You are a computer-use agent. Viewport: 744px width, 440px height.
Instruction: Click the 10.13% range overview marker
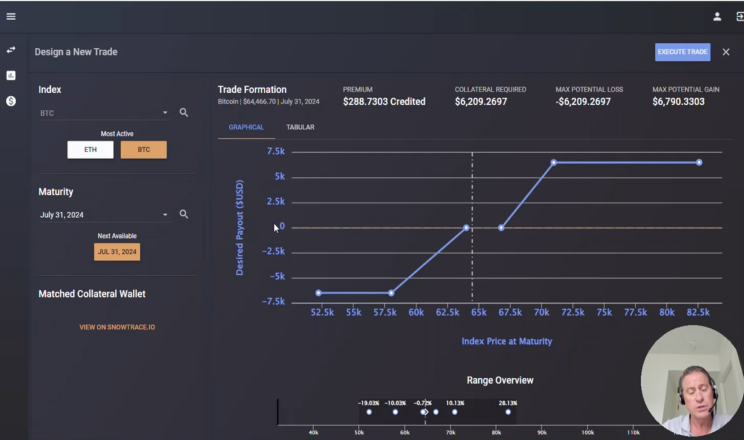click(x=455, y=412)
